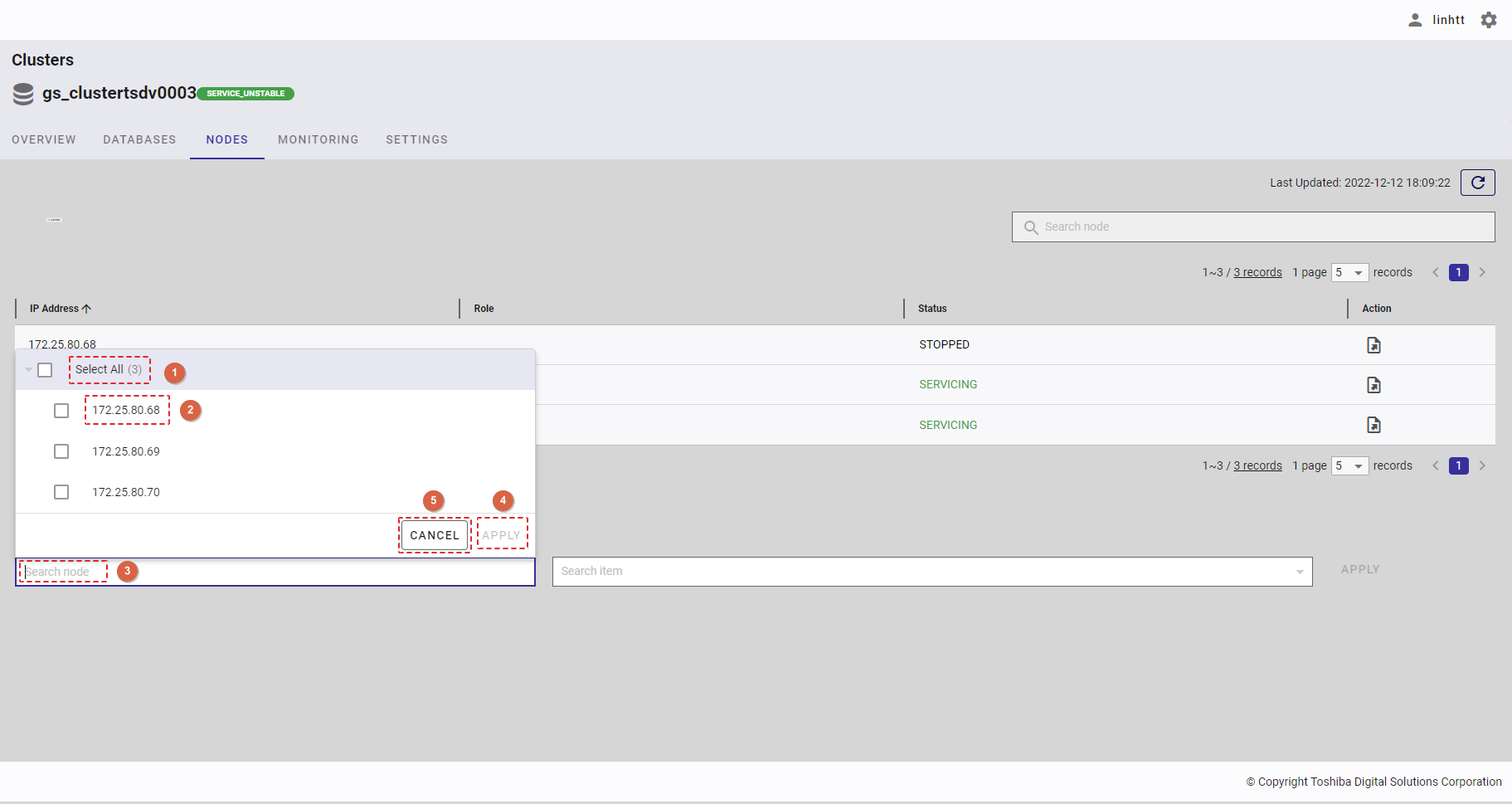
Task: Switch to the Monitoring tab
Action: pyautogui.click(x=318, y=139)
